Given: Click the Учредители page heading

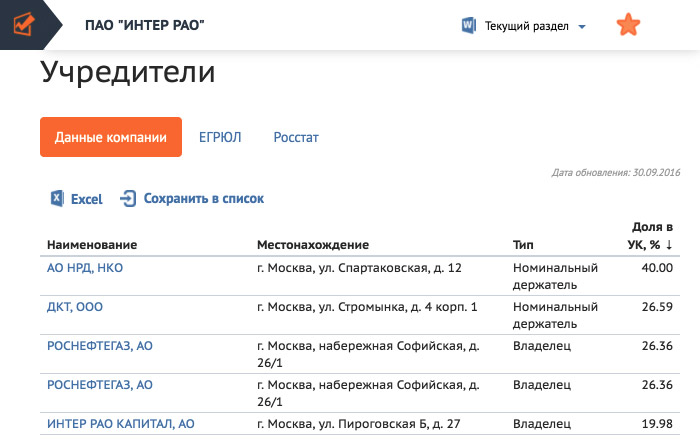Looking at the screenshot, I should (x=128, y=72).
